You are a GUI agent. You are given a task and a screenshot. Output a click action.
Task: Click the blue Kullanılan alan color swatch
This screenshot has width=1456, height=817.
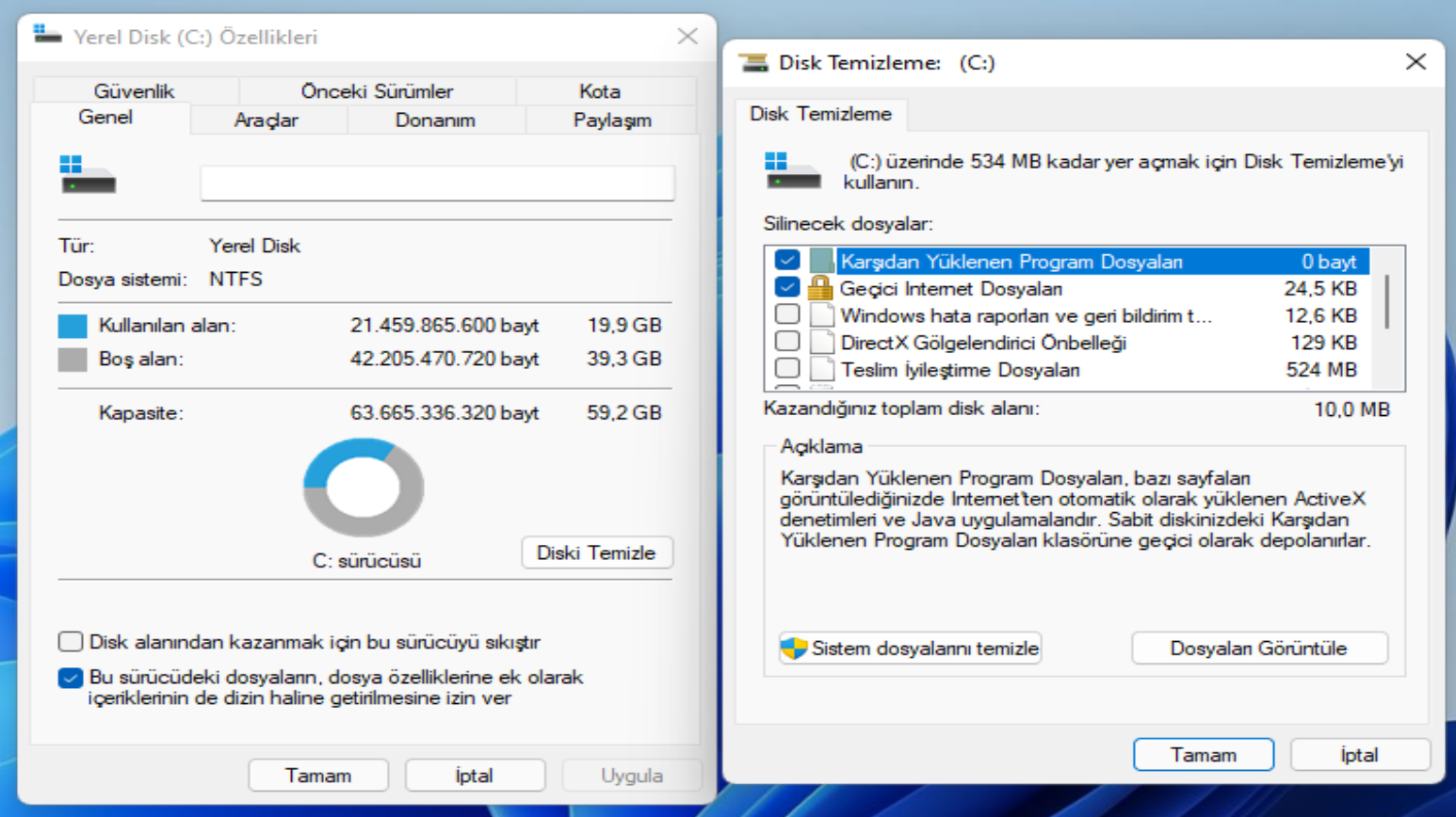pyautogui.click(x=73, y=326)
